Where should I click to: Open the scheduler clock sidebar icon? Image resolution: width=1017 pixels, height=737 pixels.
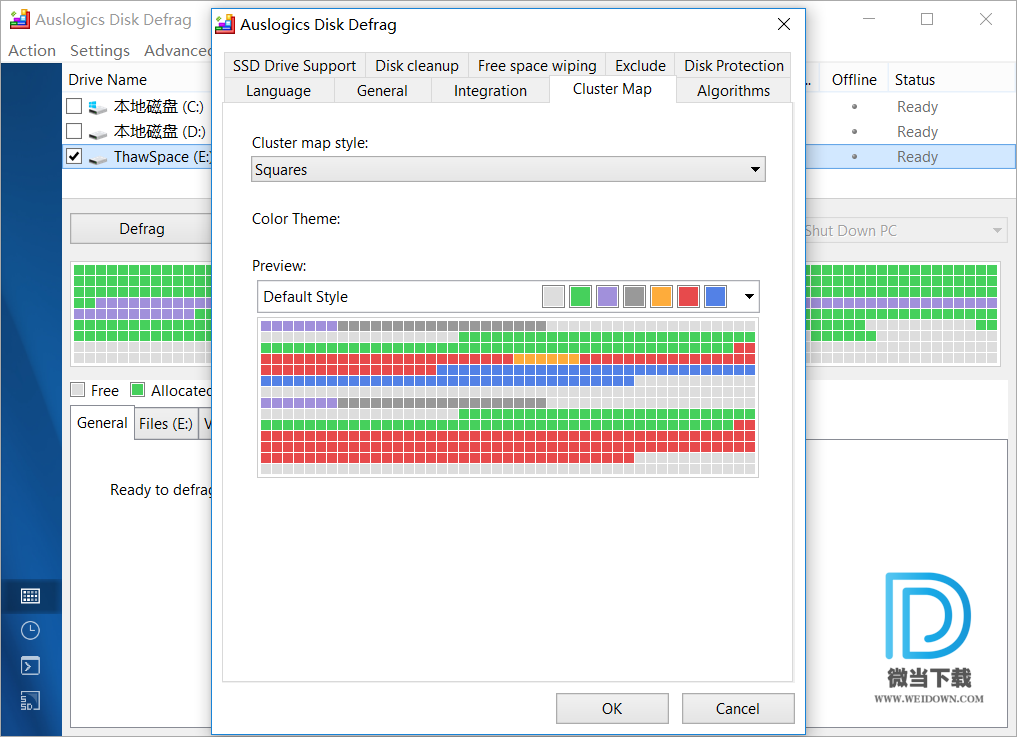coord(30,631)
